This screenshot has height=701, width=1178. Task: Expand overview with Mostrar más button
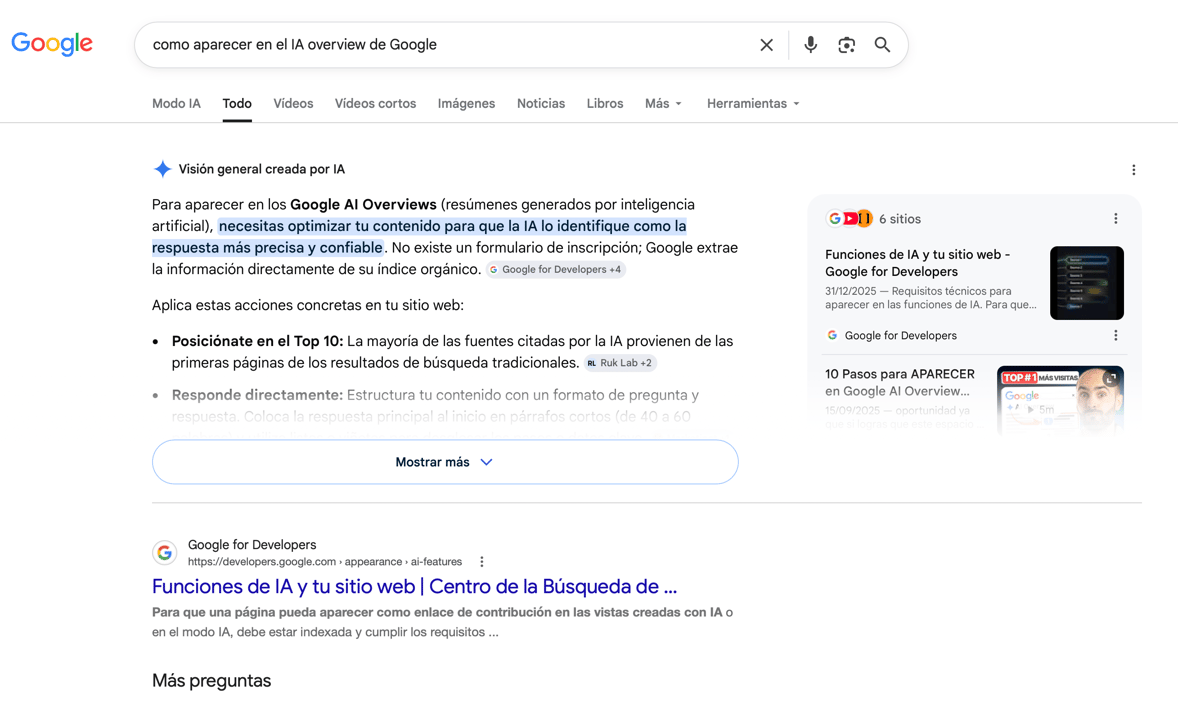point(445,462)
